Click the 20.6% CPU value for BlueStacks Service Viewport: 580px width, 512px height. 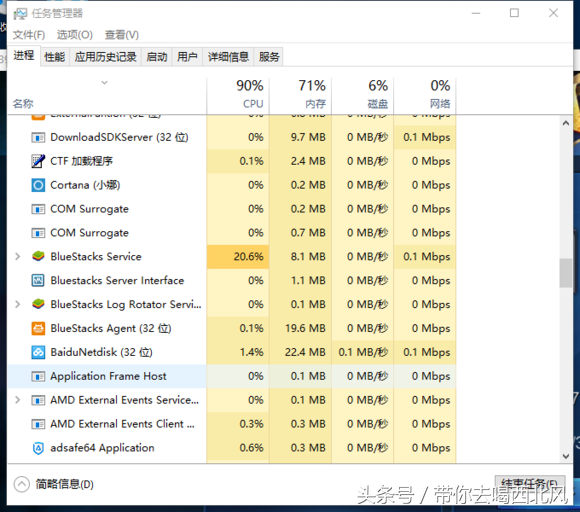[249, 256]
